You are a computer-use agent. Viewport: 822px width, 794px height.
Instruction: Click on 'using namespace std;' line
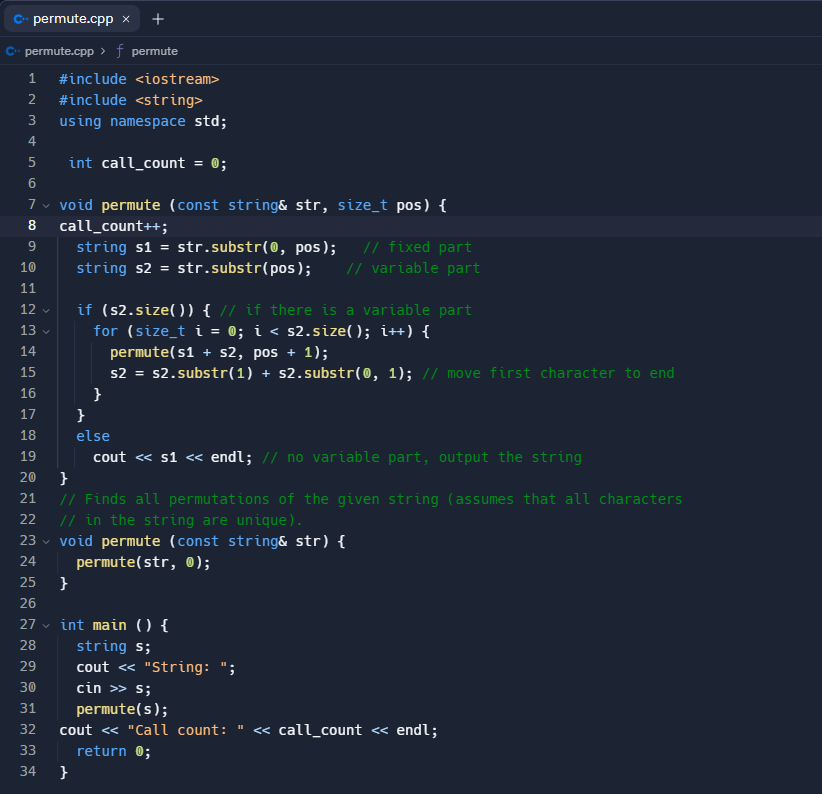pos(143,121)
